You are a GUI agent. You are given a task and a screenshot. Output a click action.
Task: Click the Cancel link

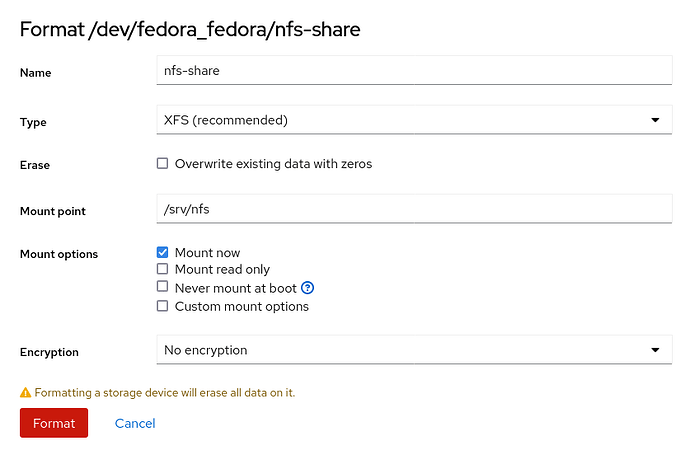135,423
